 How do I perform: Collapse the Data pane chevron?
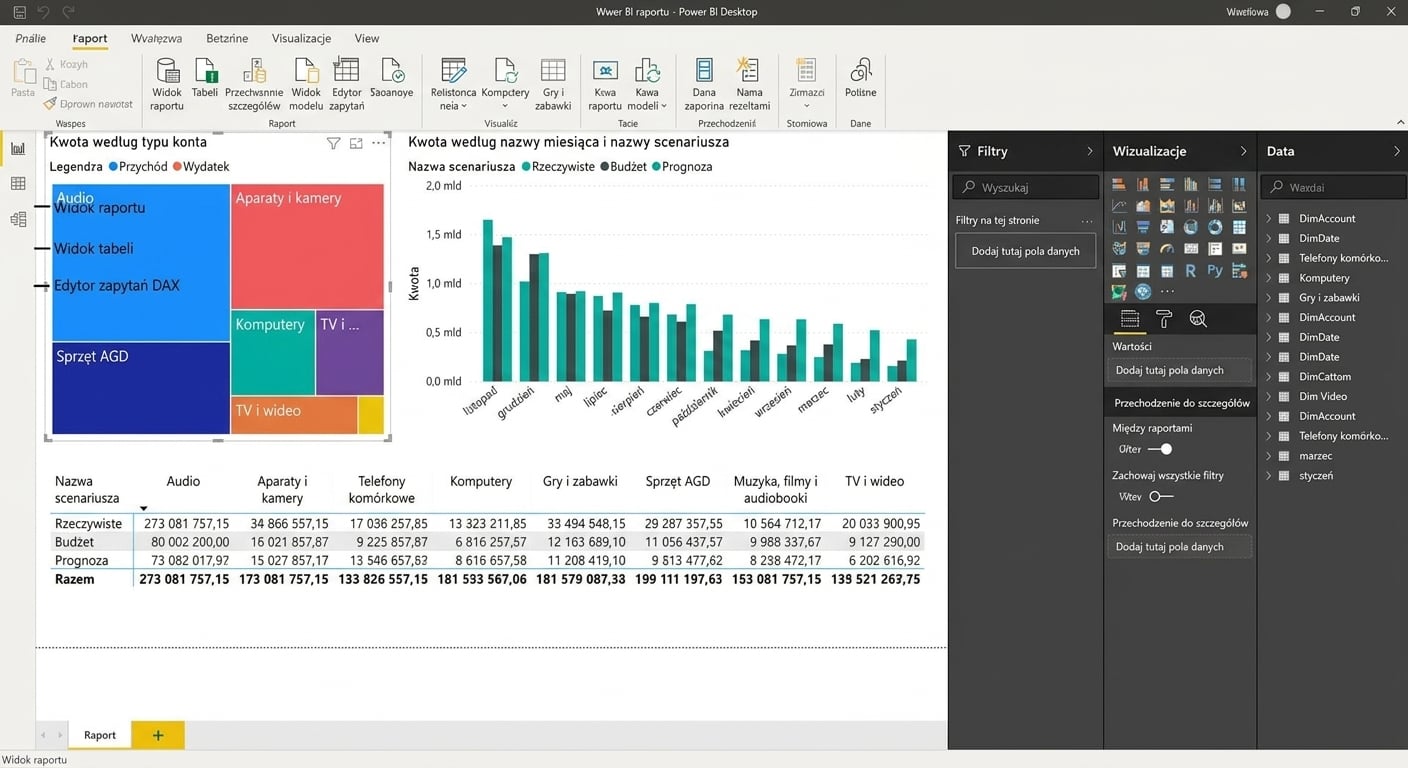(1396, 151)
